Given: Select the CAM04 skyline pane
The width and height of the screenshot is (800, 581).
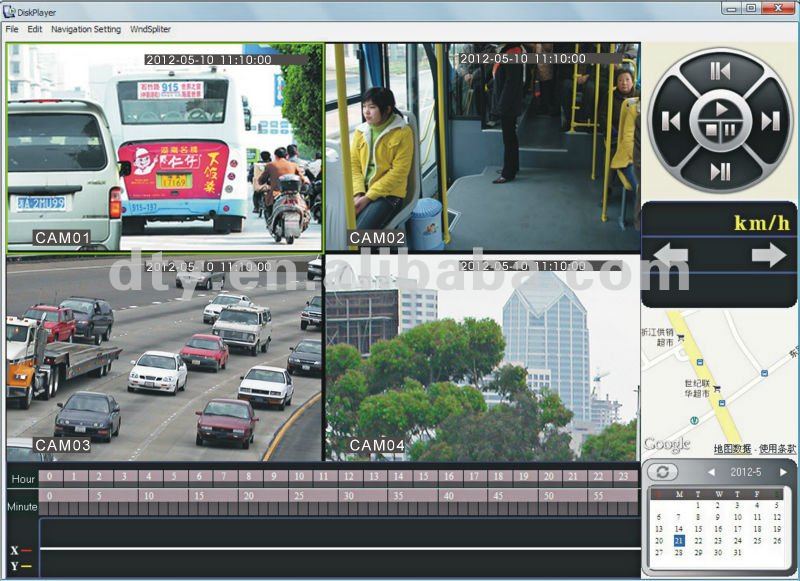Looking at the screenshot, I should (483, 358).
